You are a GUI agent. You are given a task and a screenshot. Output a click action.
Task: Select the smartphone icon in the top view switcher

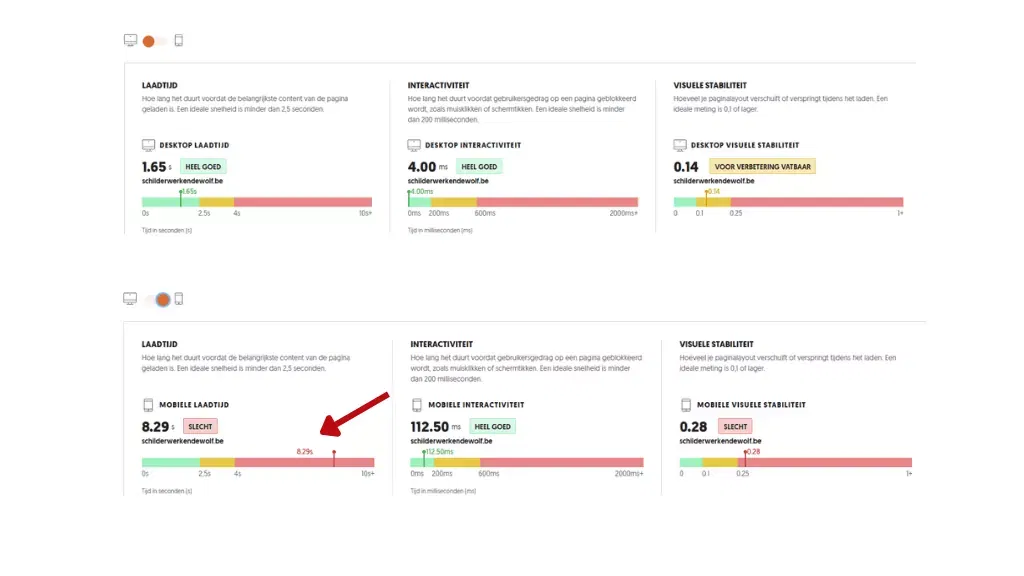click(x=179, y=40)
